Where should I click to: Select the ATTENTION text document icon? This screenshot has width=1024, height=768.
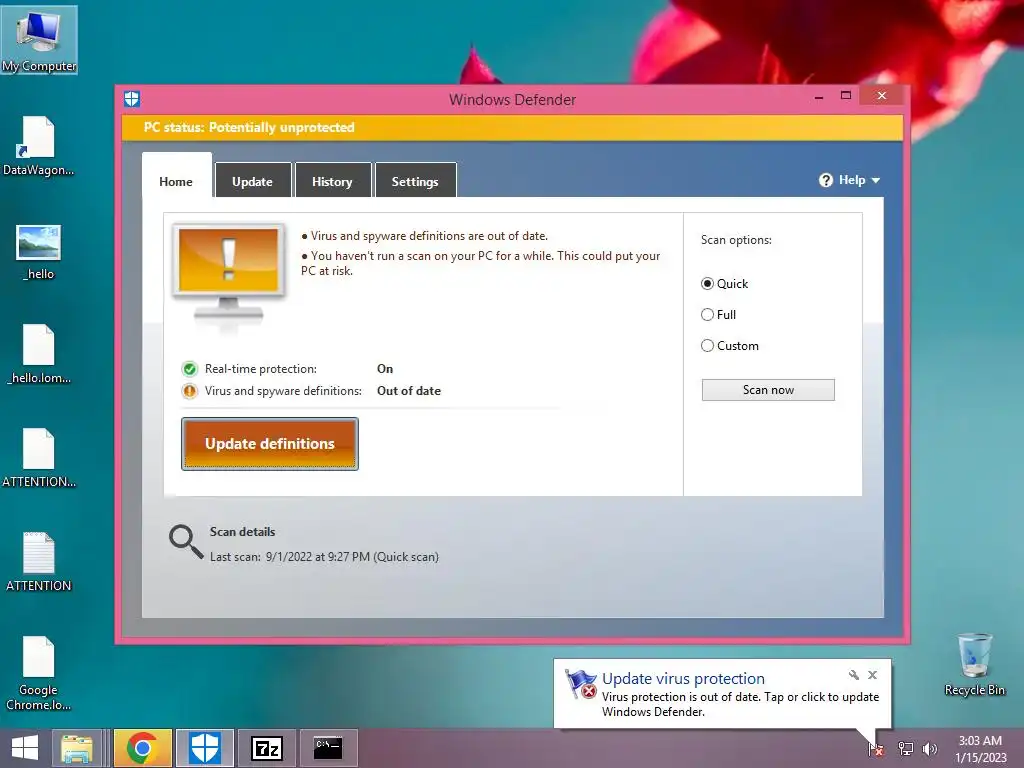pyautogui.click(x=39, y=562)
